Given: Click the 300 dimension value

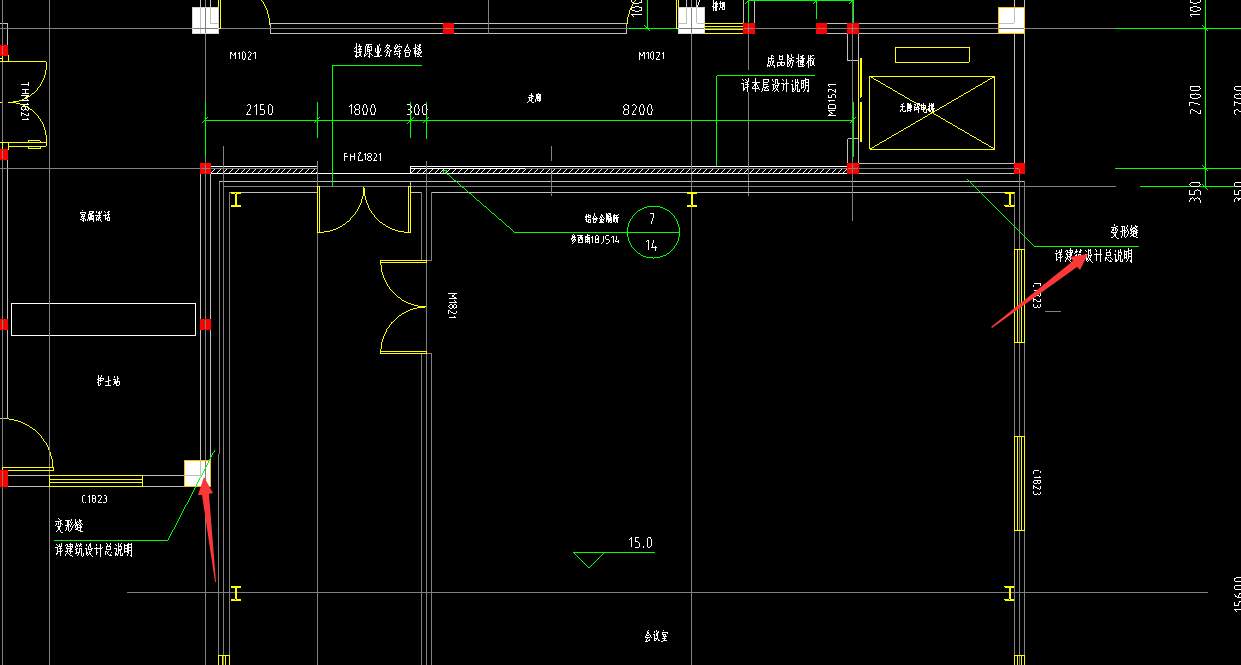Looking at the screenshot, I should pos(417,110).
